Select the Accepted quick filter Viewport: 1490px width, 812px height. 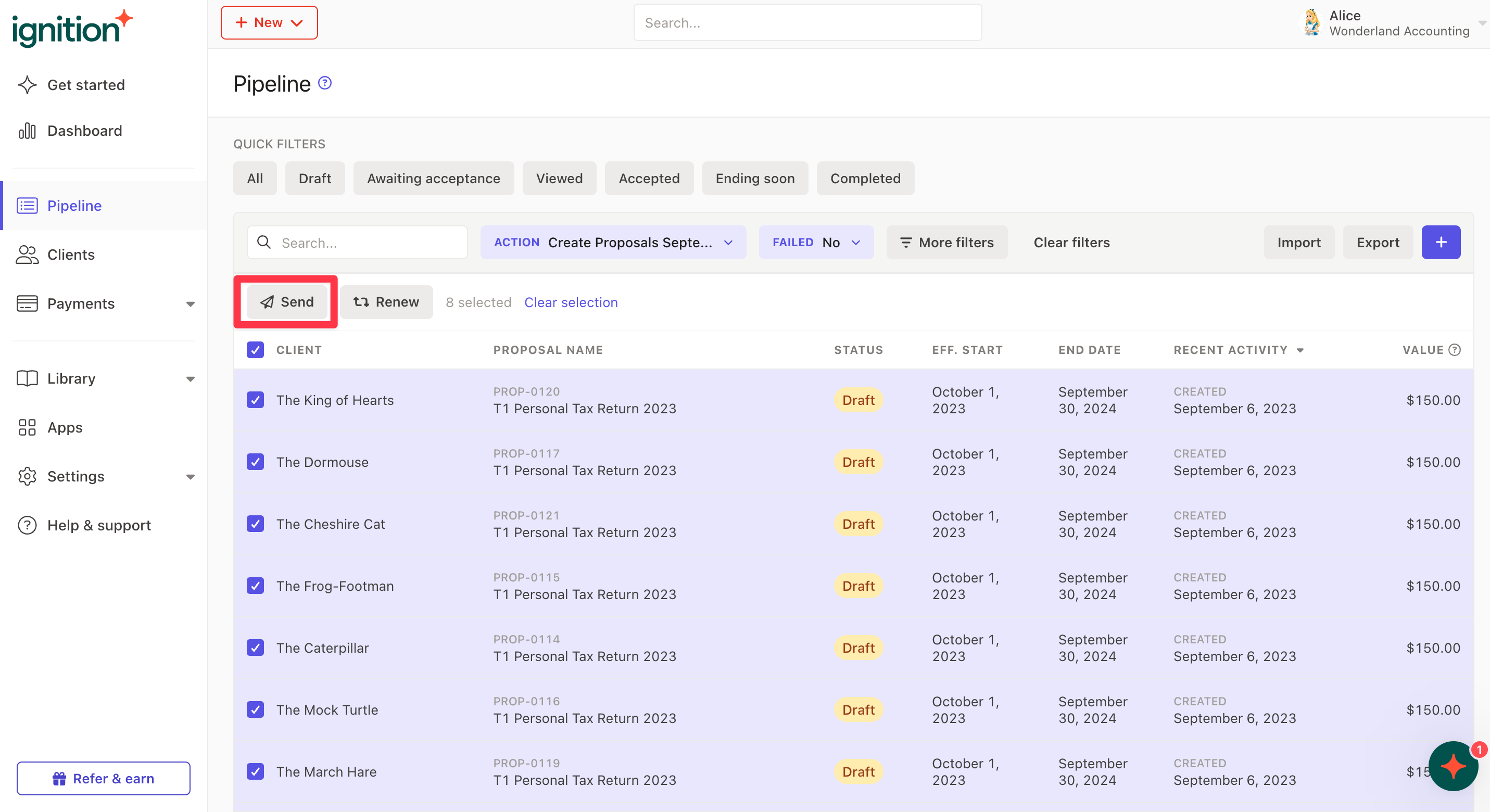tap(649, 178)
